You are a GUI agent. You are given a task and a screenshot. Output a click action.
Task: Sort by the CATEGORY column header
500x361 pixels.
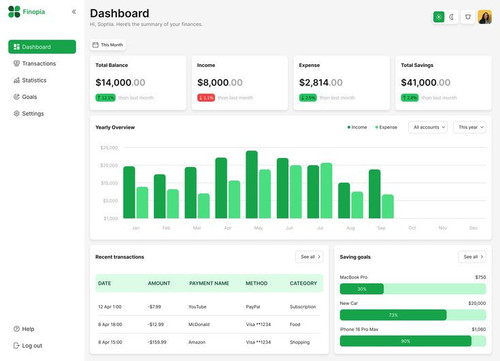coord(303,283)
